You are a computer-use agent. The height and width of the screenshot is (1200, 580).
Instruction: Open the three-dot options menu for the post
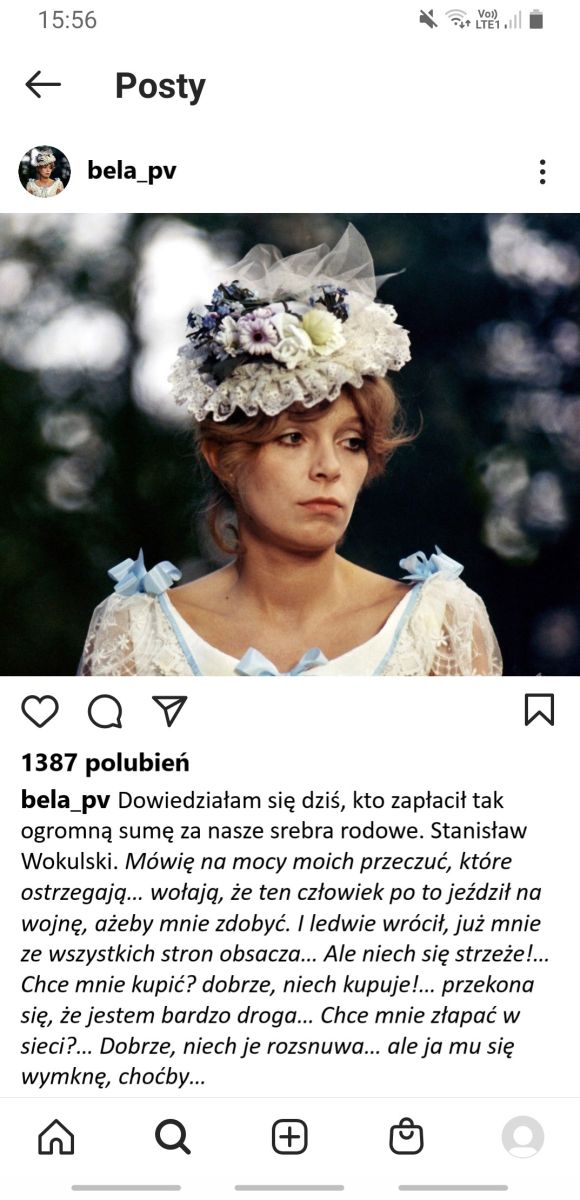[x=542, y=172]
